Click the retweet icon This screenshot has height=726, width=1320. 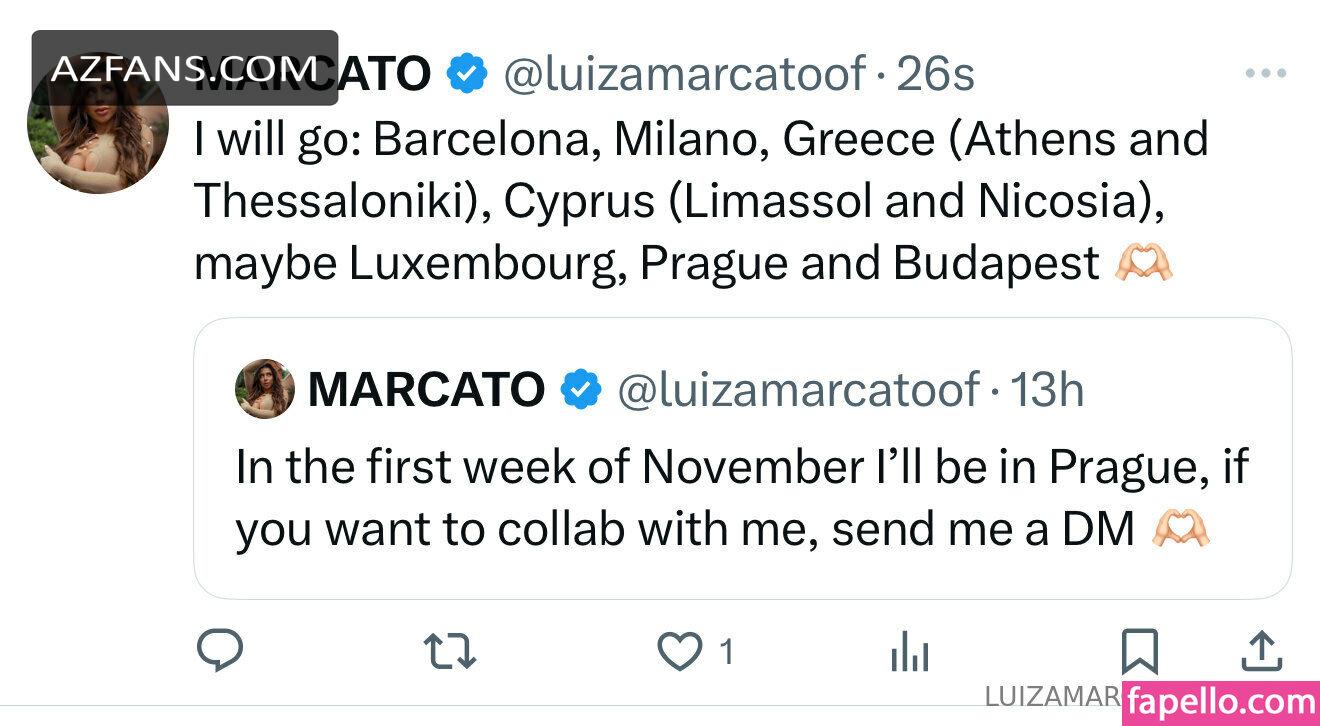tap(449, 653)
